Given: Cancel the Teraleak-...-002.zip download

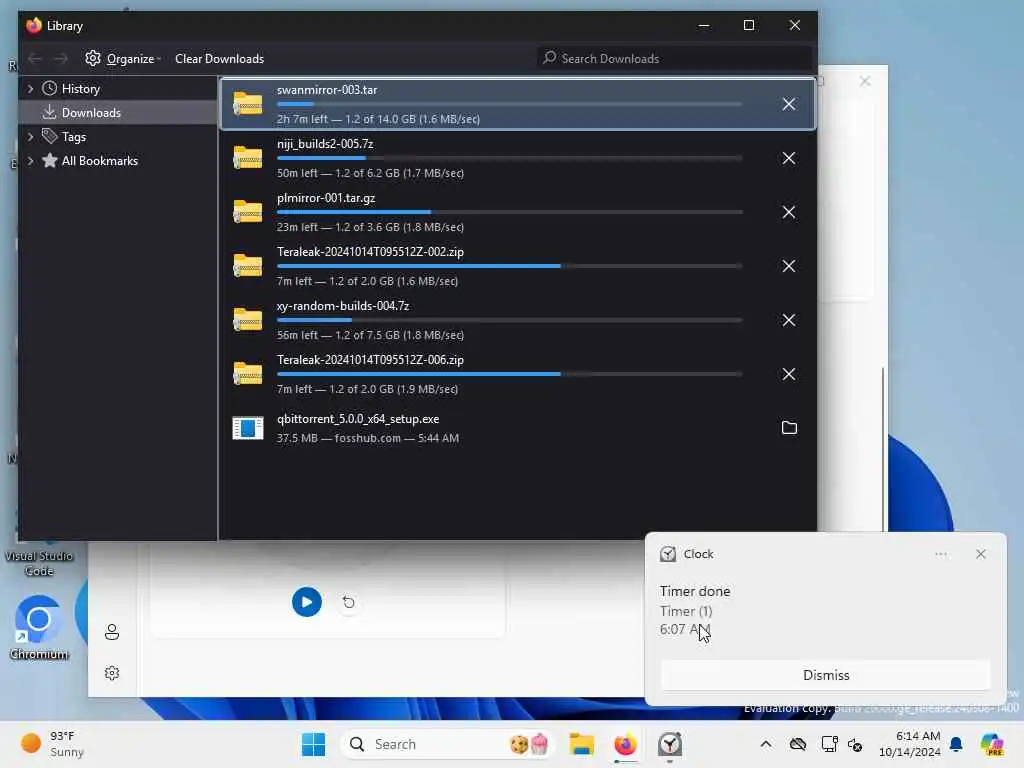Looking at the screenshot, I should coord(789,266).
